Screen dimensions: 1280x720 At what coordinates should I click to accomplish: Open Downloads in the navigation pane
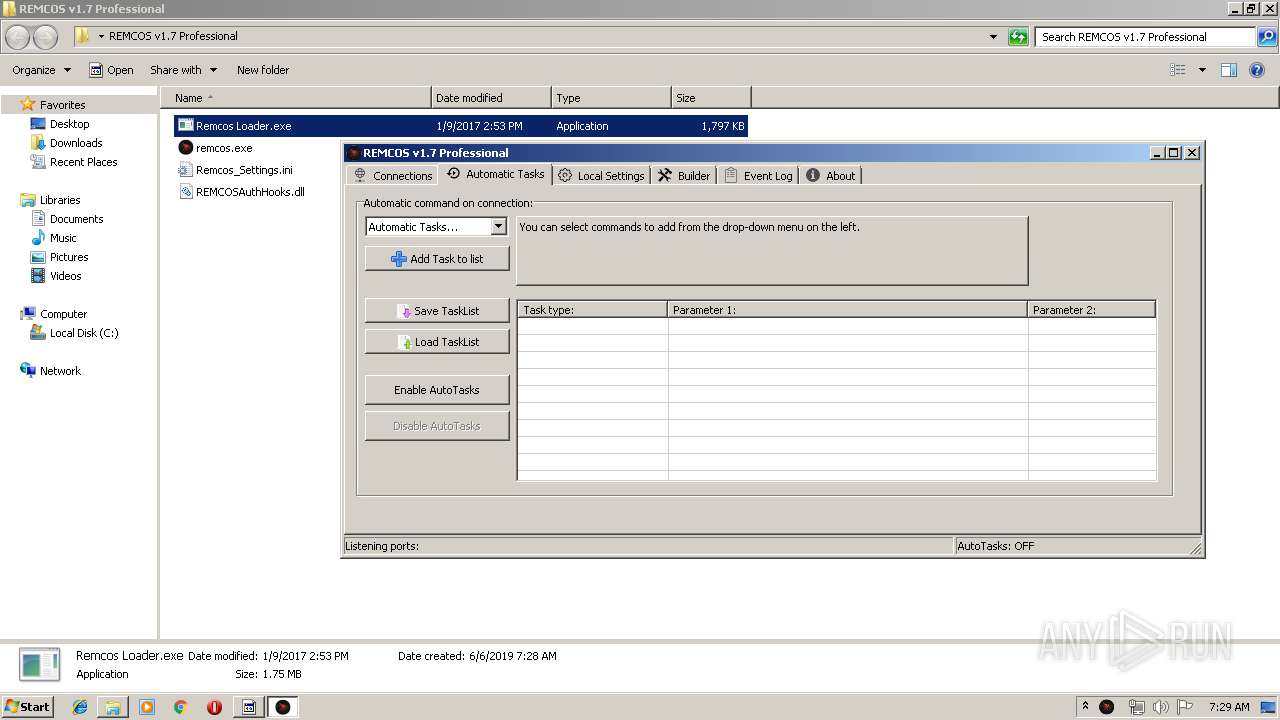coord(76,143)
